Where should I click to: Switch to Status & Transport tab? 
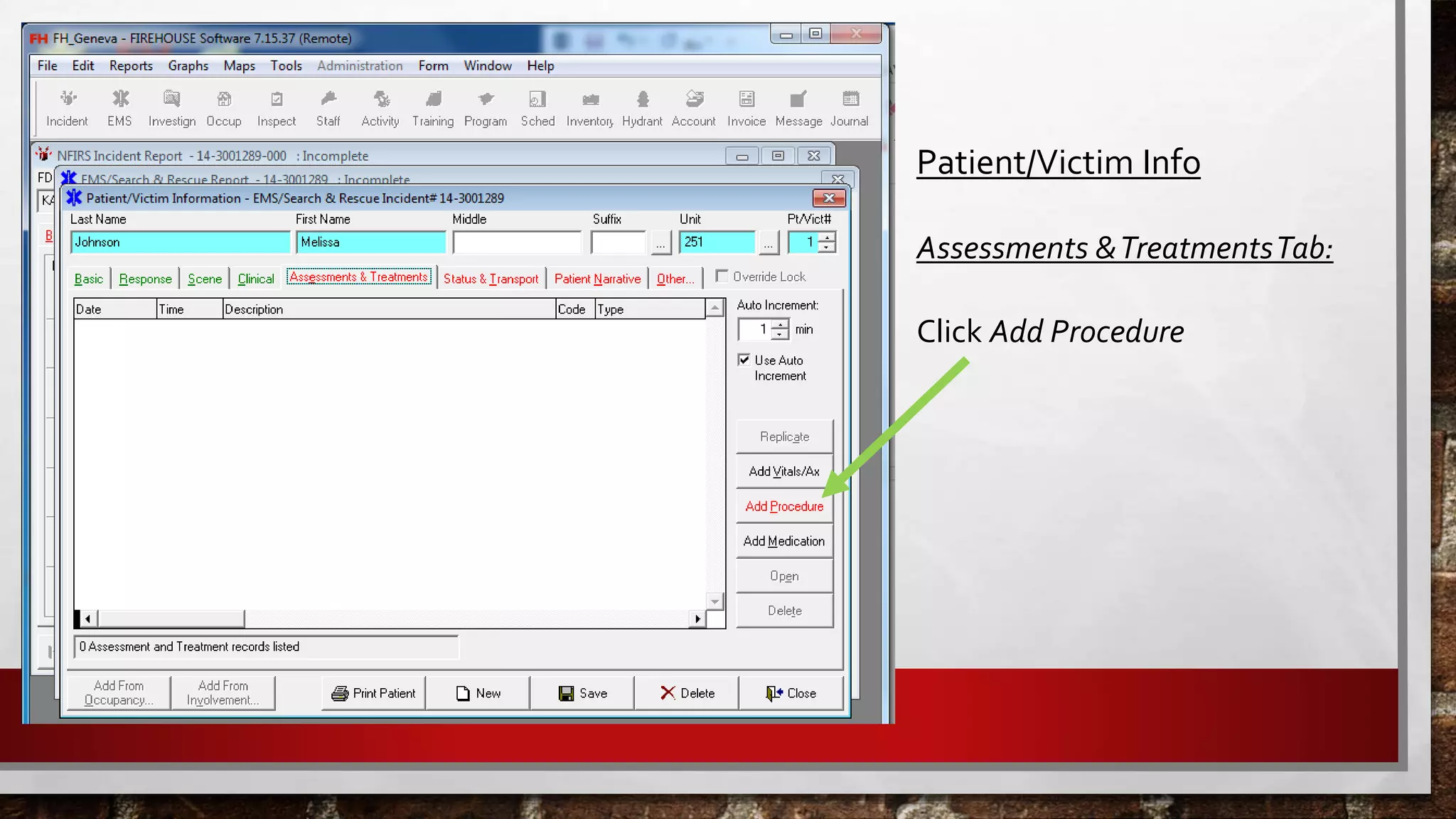point(491,279)
